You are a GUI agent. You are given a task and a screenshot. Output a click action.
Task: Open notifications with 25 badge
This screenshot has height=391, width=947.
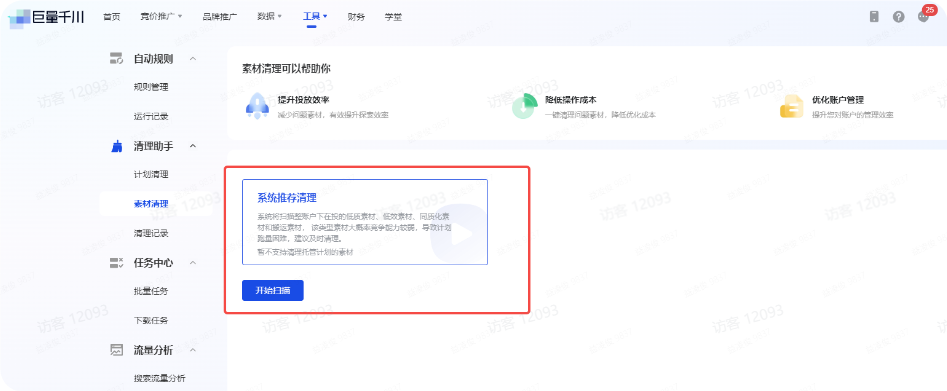[923, 16]
